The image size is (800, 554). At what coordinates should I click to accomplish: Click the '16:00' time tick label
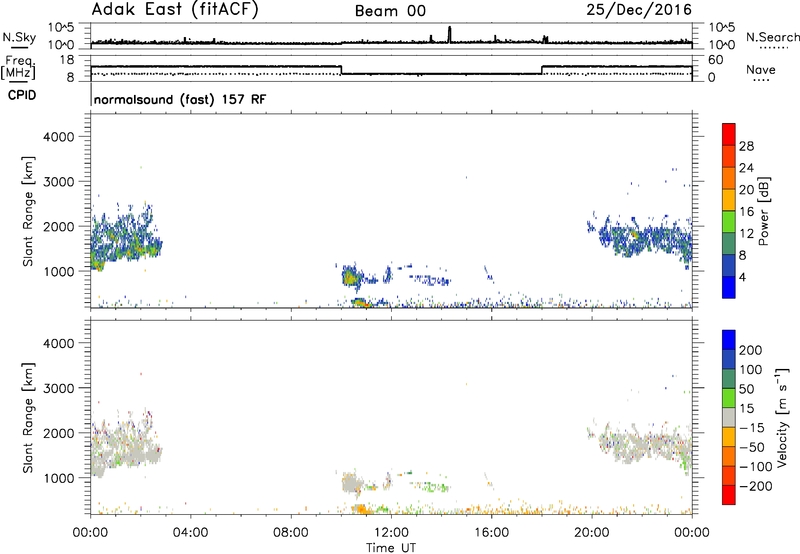[x=491, y=533]
